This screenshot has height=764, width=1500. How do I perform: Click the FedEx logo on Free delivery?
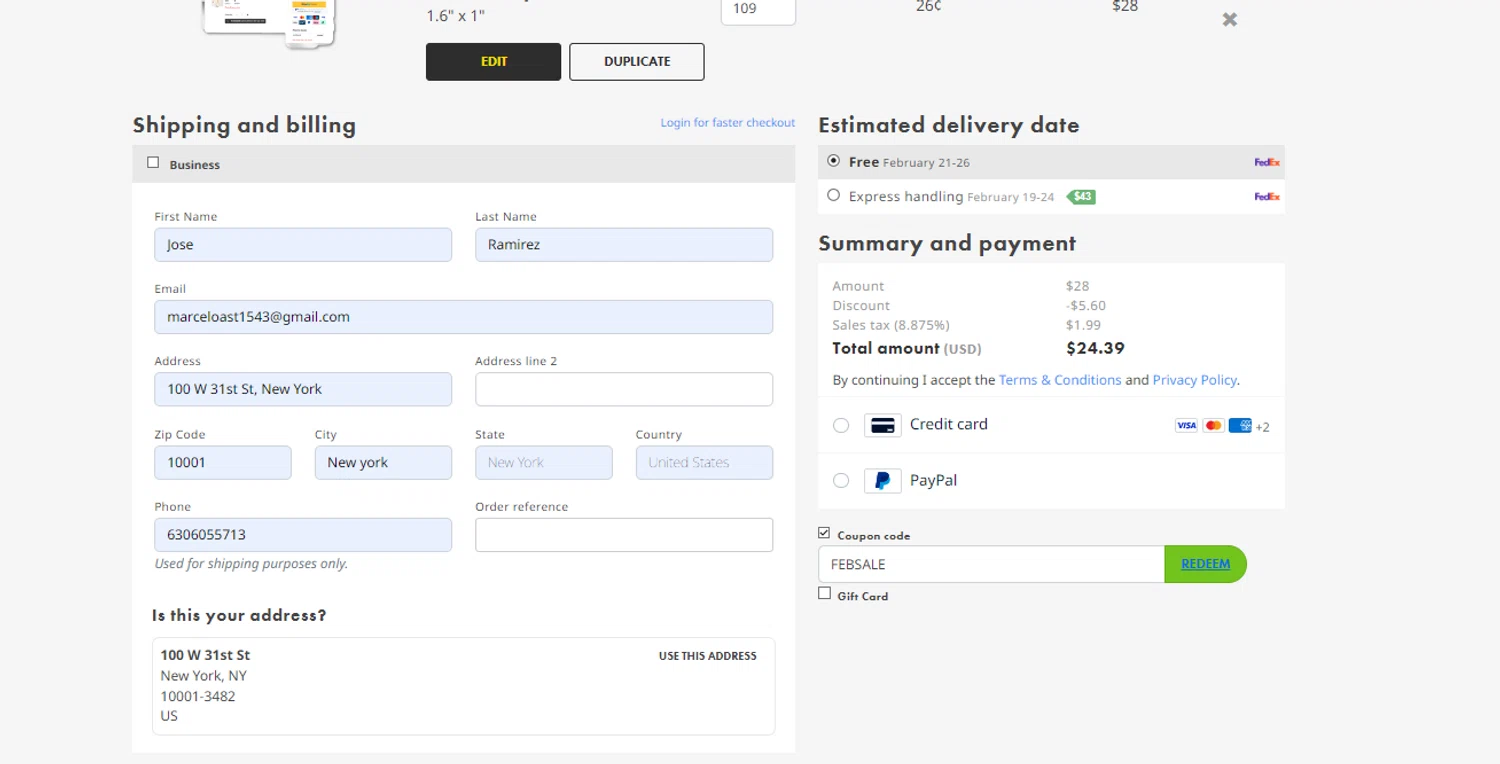click(1267, 162)
